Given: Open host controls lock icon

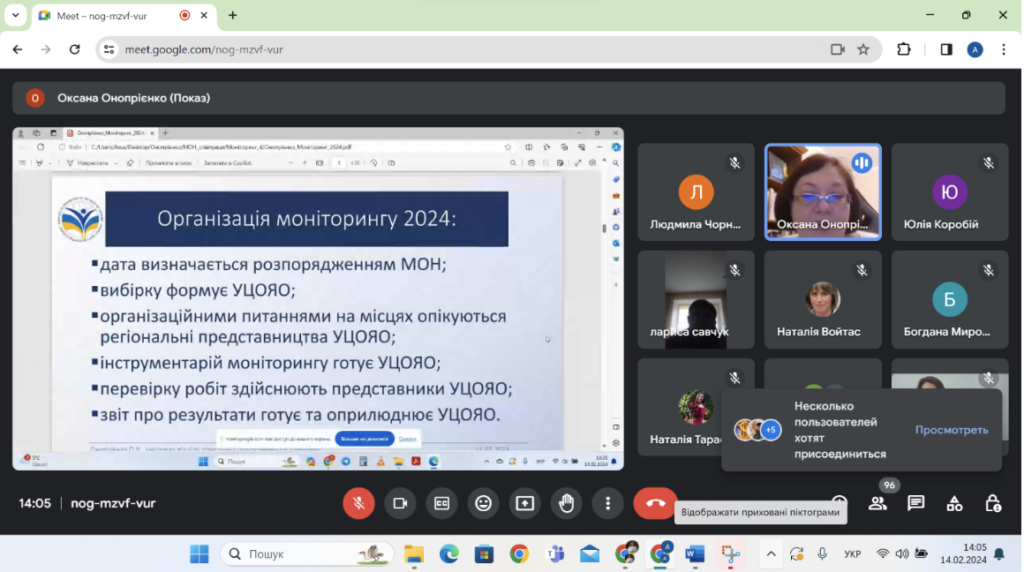Looking at the screenshot, I should [x=993, y=503].
